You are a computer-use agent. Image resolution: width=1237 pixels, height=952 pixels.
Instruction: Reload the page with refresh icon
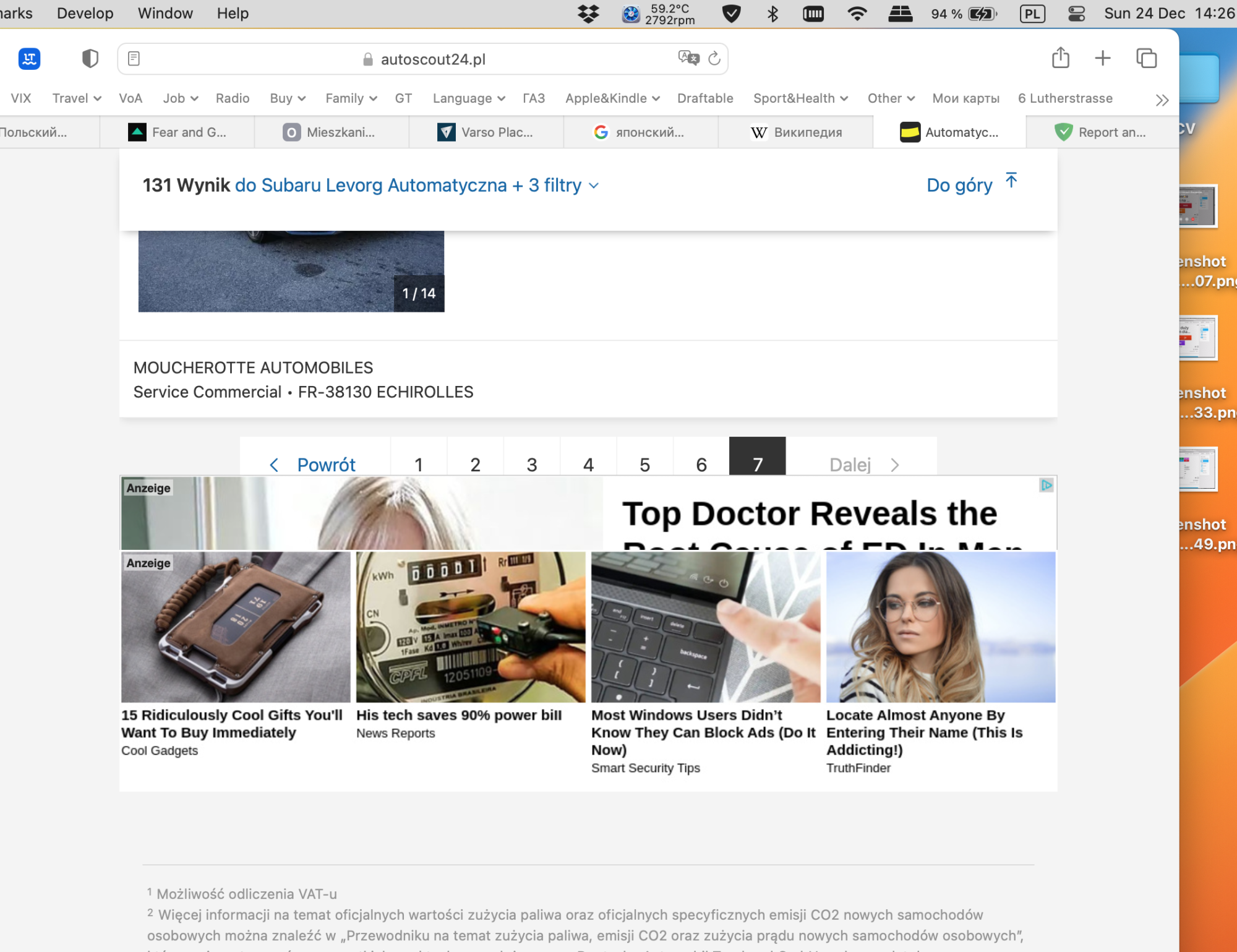coord(714,59)
